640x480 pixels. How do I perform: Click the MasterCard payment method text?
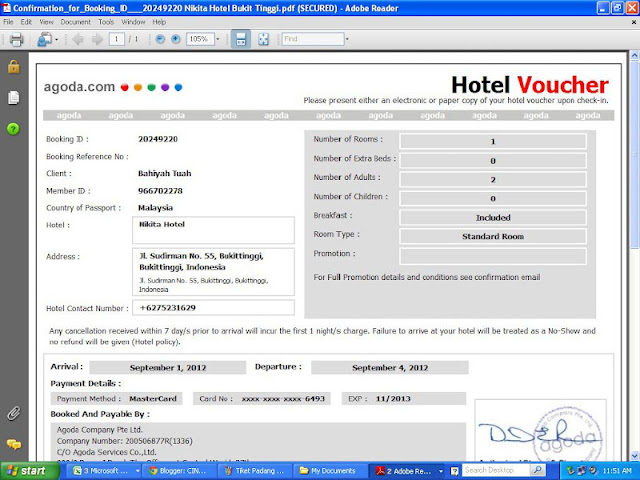pos(153,399)
